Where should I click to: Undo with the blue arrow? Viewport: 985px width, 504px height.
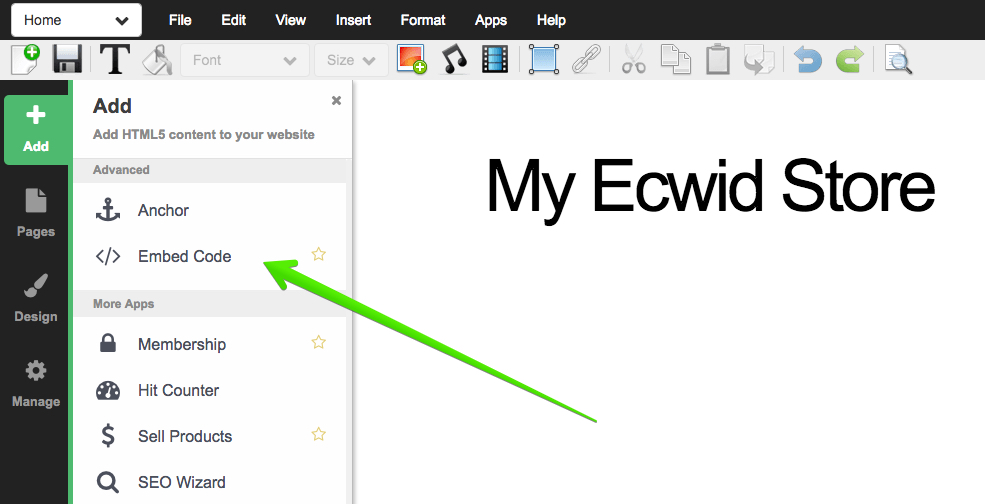[808, 60]
